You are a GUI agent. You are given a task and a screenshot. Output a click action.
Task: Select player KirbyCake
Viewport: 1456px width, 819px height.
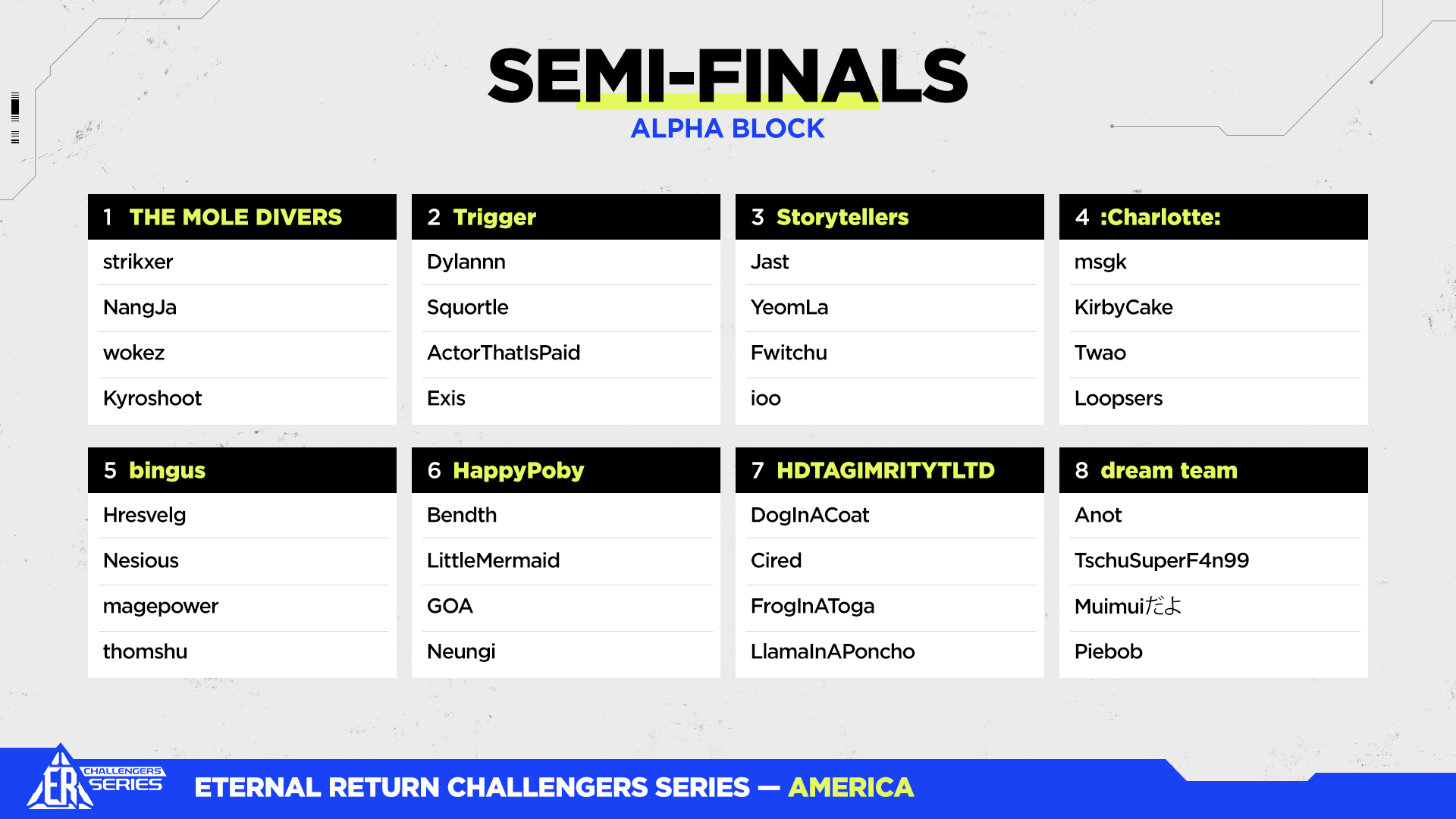(x=1123, y=308)
